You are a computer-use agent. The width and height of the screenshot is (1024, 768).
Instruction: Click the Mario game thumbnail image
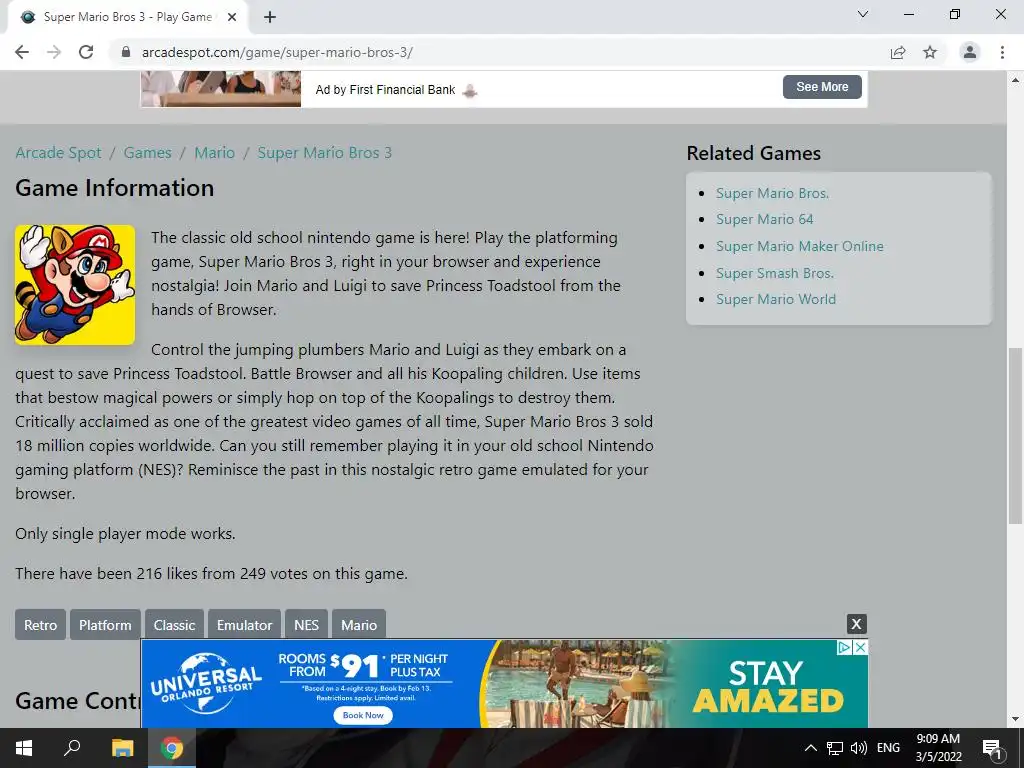[75, 285]
